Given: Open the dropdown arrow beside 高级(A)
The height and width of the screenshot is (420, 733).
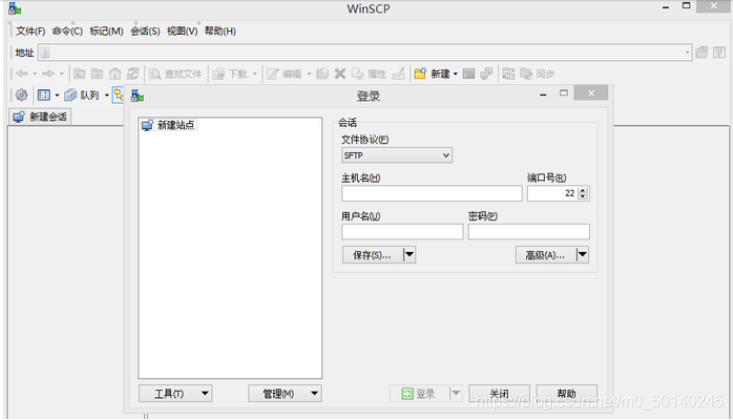Looking at the screenshot, I should point(582,254).
